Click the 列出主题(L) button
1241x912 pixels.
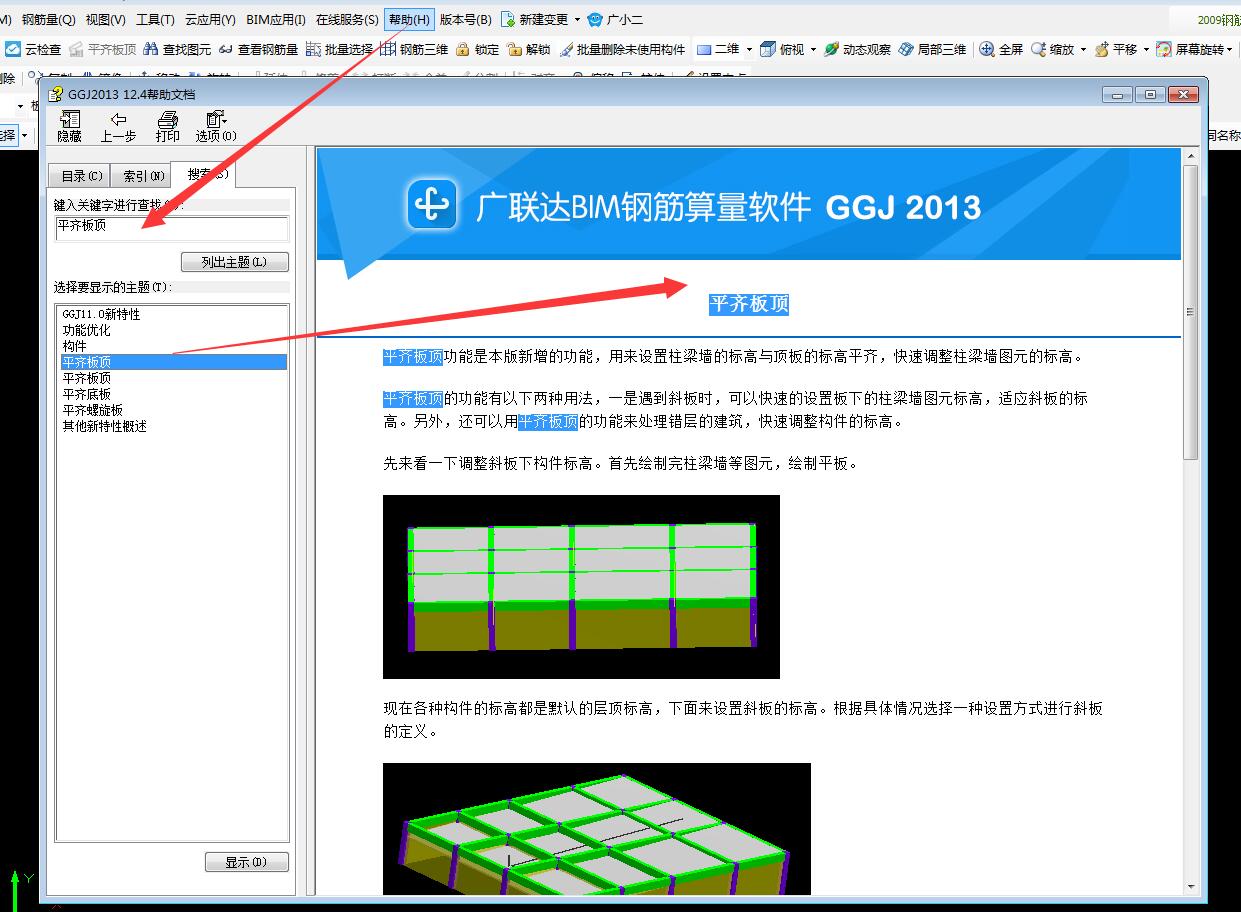235,262
